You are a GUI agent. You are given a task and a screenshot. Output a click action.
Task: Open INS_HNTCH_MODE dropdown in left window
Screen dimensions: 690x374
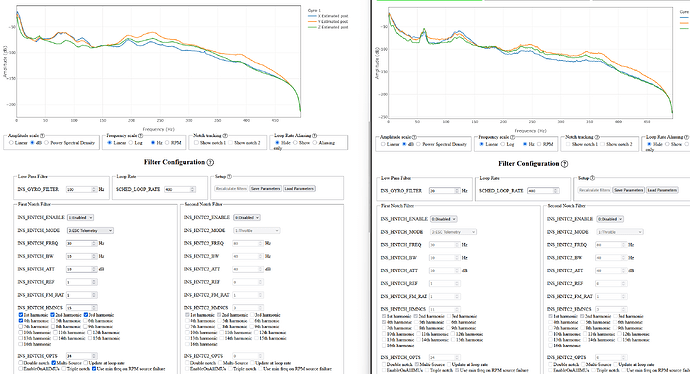[90, 231]
